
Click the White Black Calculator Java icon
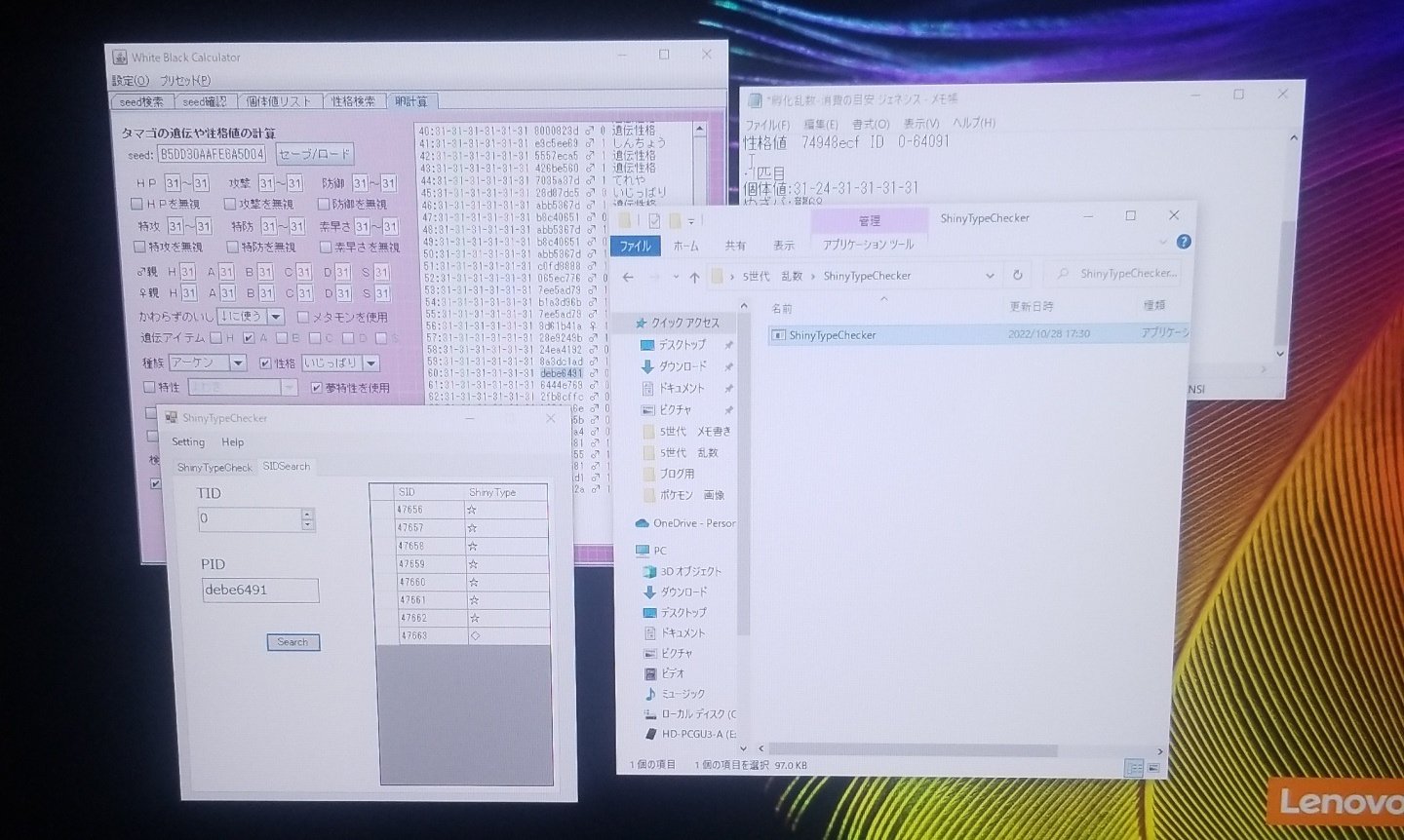click(x=120, y=57)
